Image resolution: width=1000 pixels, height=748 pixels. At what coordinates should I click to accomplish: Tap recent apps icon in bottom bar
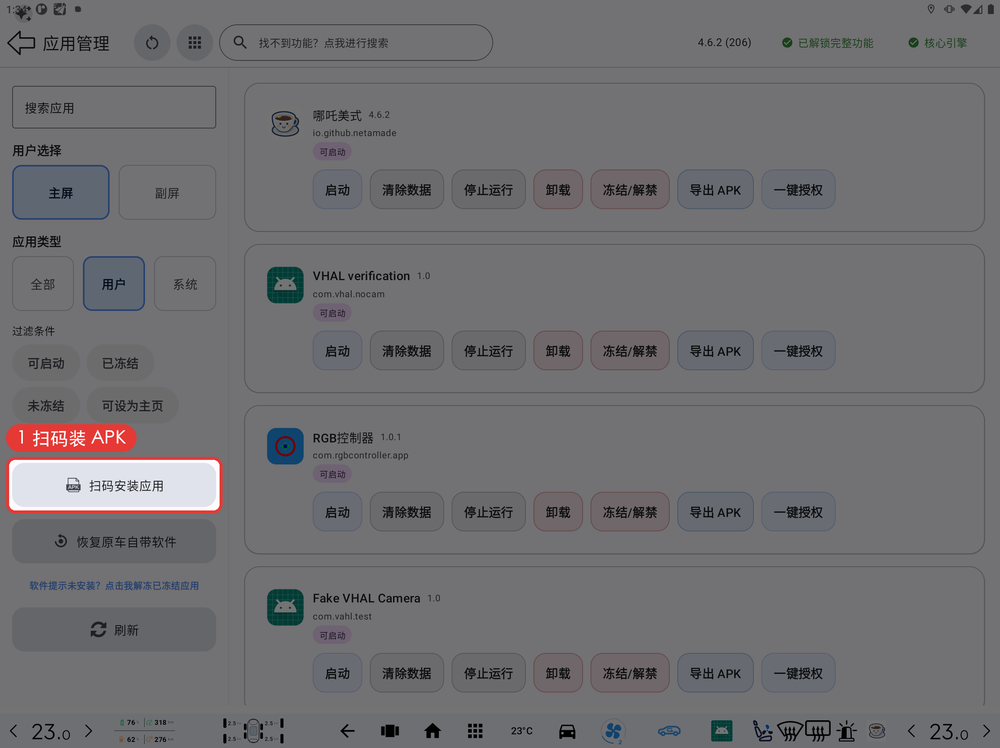[390, 731]
